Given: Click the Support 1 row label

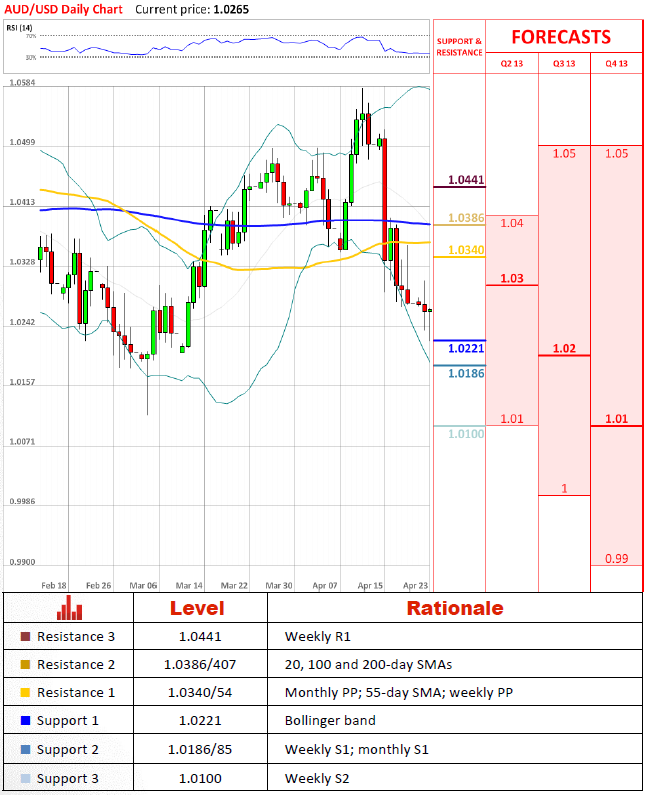Looking at the screenshot, I should click(x=68, y=721).
